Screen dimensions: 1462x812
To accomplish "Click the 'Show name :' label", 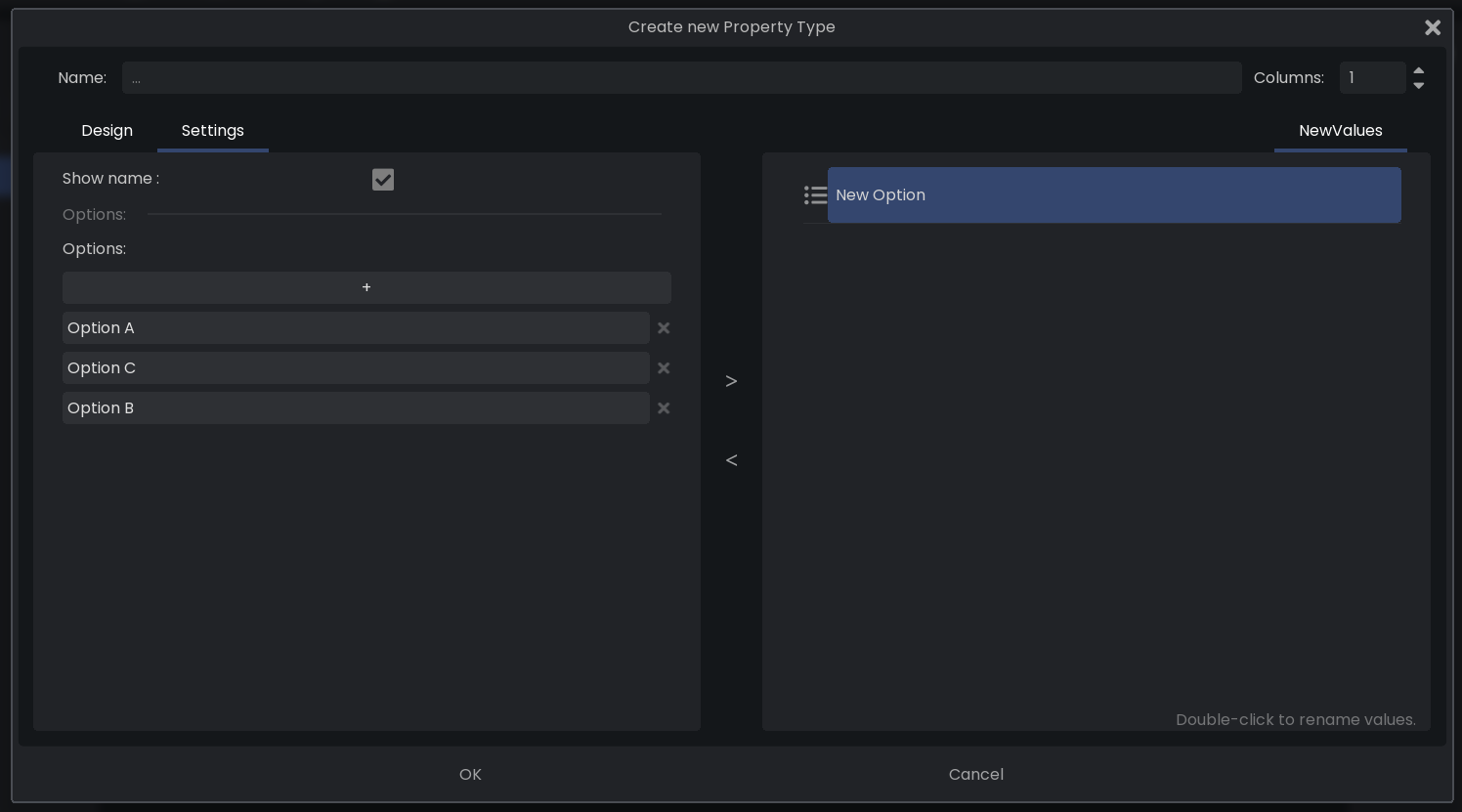I will click(110, 179).
